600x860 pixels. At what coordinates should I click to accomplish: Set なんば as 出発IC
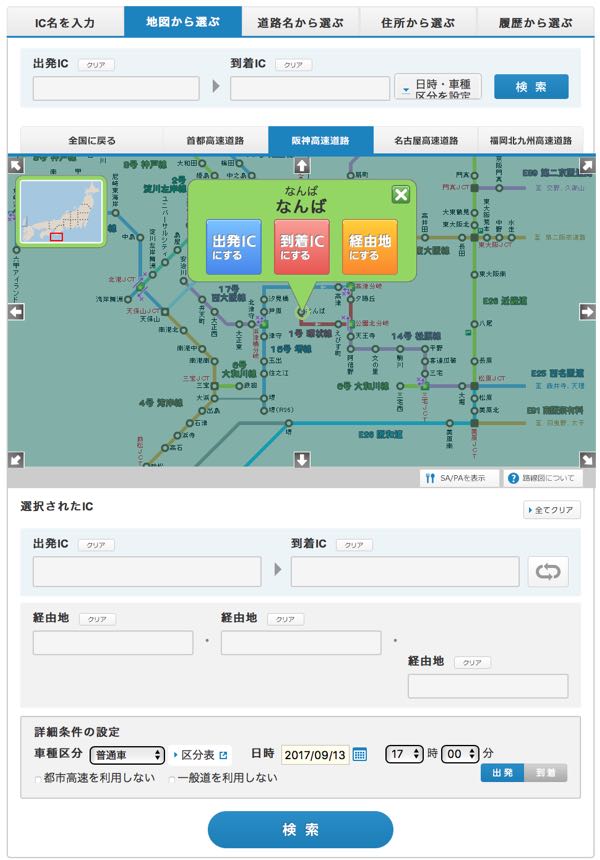234,248
